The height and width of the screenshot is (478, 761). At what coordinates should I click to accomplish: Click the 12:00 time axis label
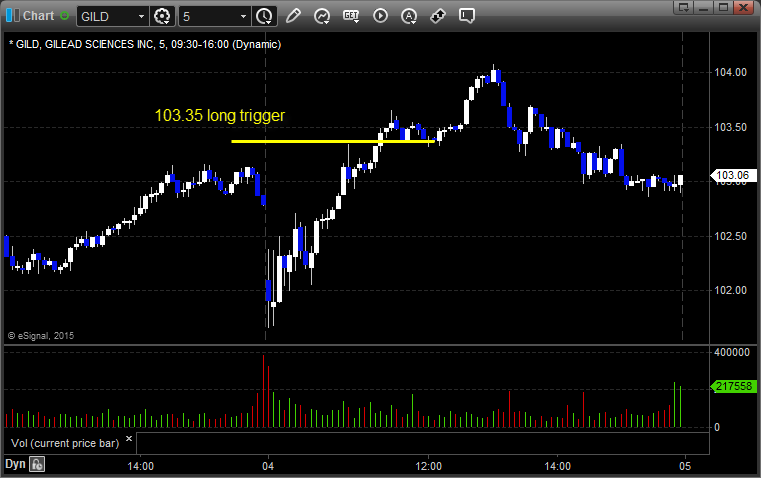pyautogui.click(x=429, y=466)
